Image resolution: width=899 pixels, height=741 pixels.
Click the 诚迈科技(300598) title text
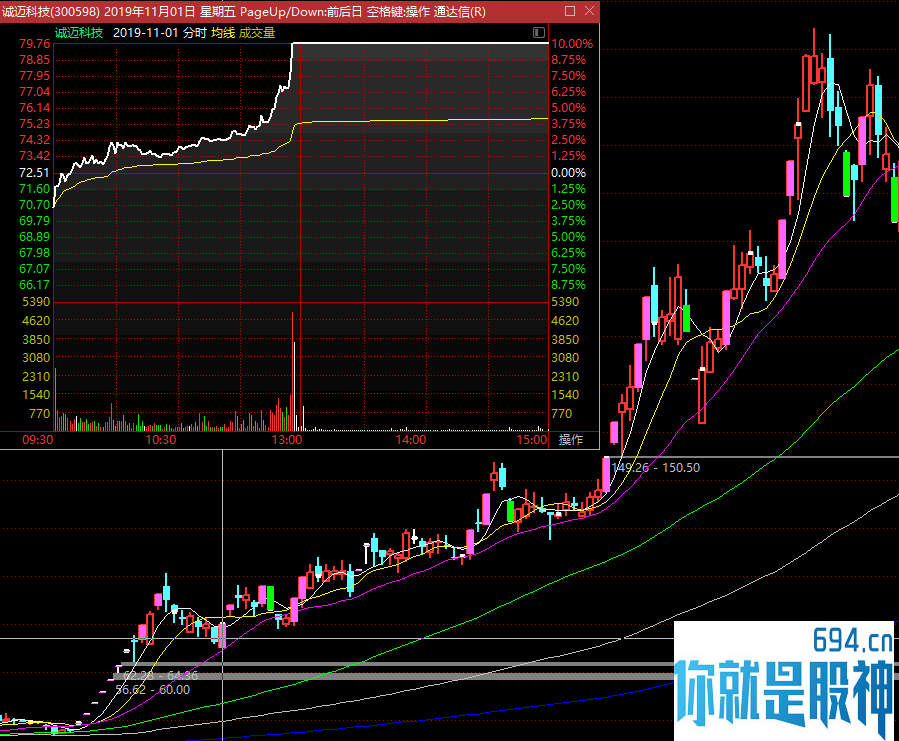pos(51,11)
